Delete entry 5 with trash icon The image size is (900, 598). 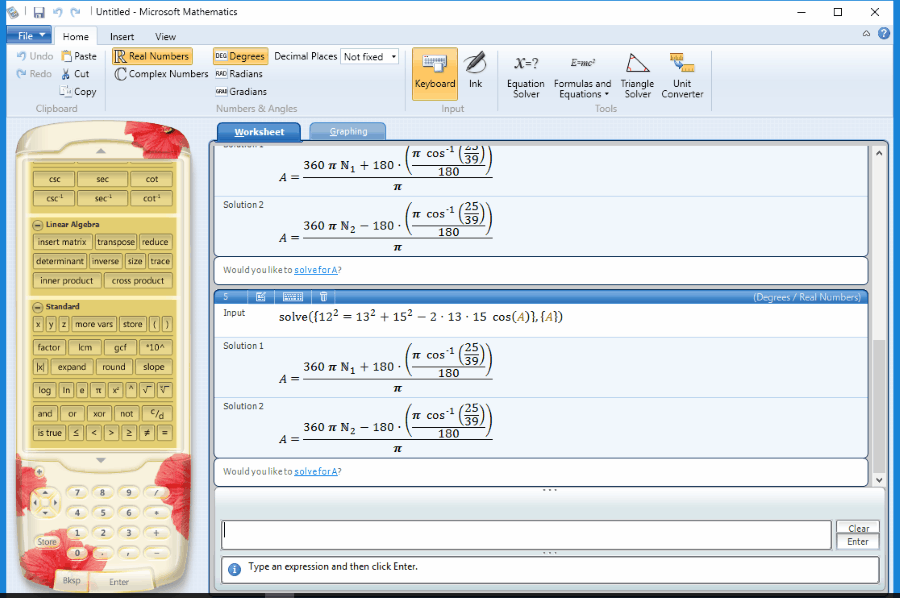point(323,297)
